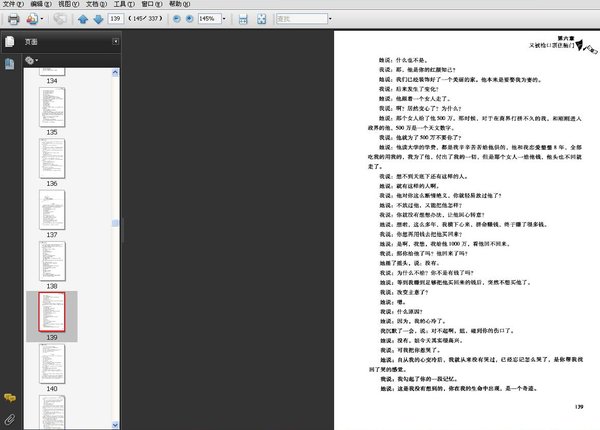Select highlighted page 139 thumbnail
Viewport: 600px width, 430px height.
click(52, 312)
